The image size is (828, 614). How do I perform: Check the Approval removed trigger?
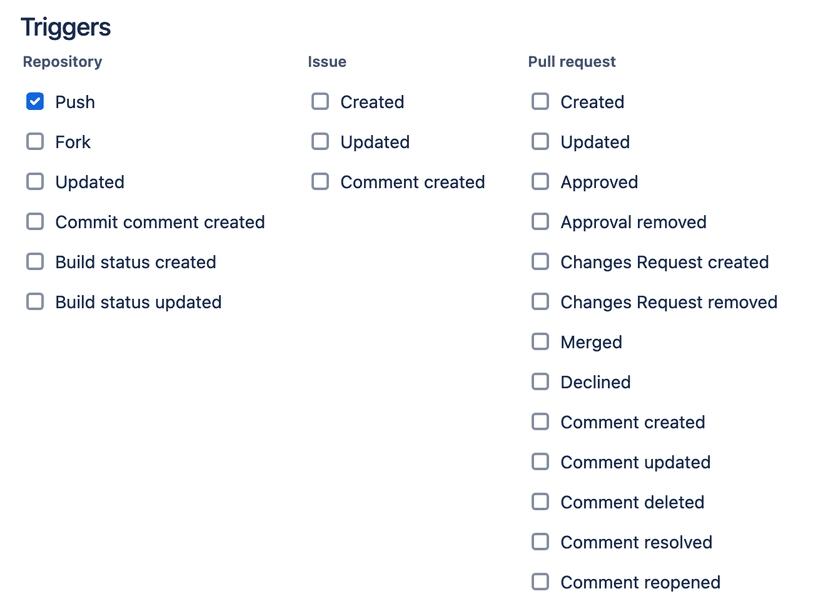tap(540, 221)
